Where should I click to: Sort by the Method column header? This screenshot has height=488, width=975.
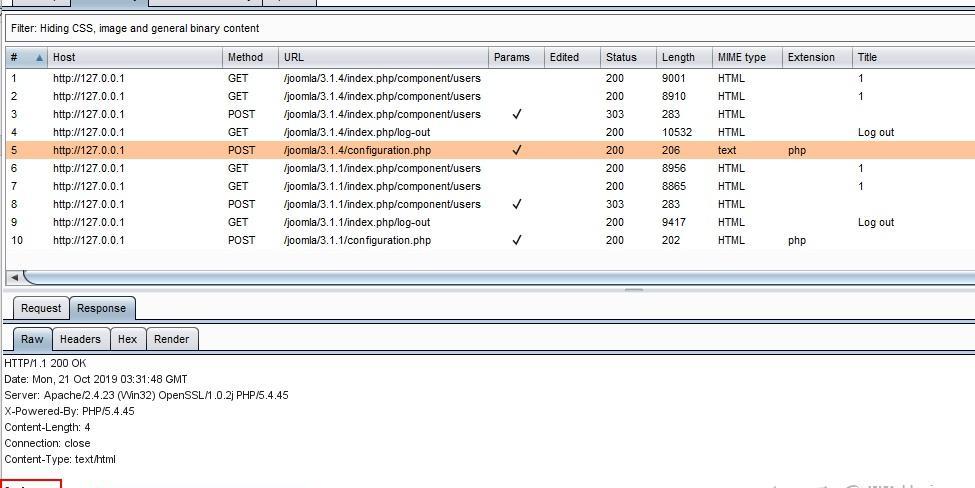point(250,57)
